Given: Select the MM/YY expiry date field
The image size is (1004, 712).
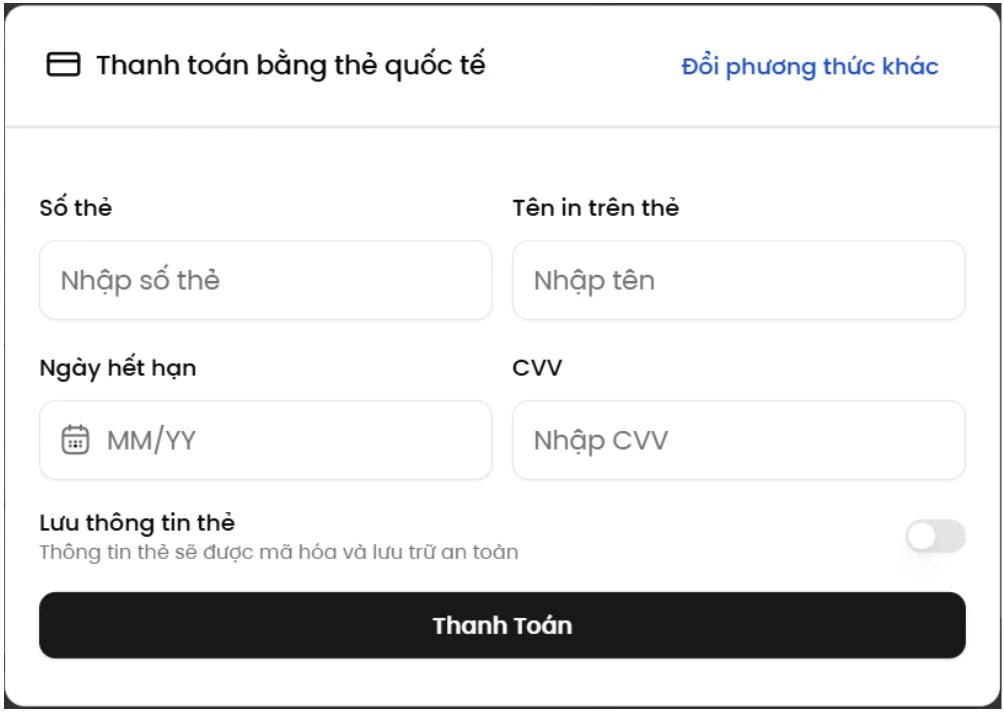Looking at the screenshot, I should pyautogui.click(x=266, y=440).
